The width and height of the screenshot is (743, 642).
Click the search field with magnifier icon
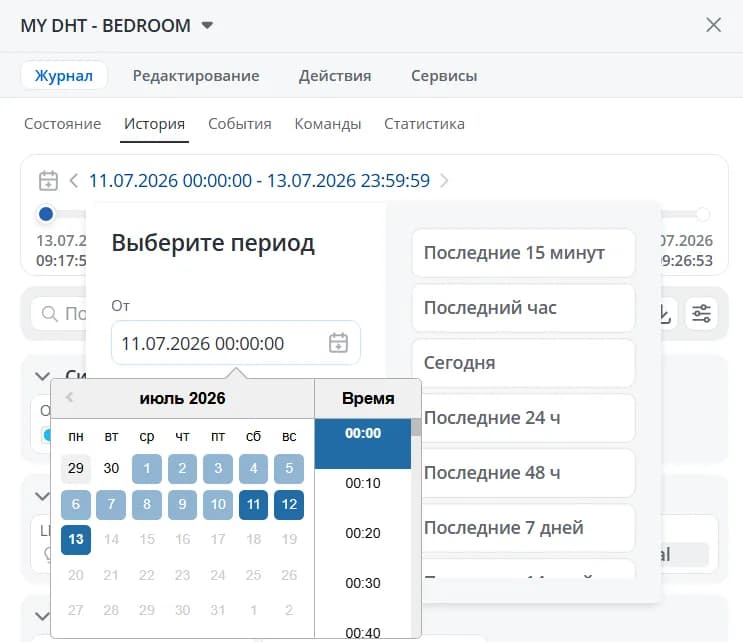point(59,313)
